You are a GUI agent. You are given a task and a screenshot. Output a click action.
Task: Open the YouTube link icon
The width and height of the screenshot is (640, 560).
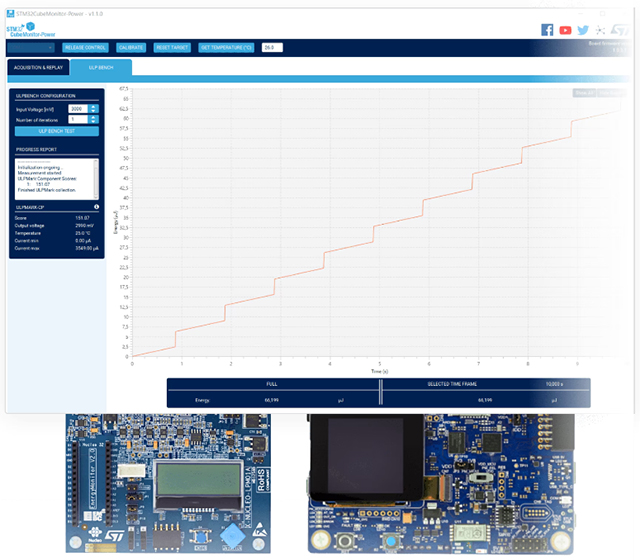[565, 30]
